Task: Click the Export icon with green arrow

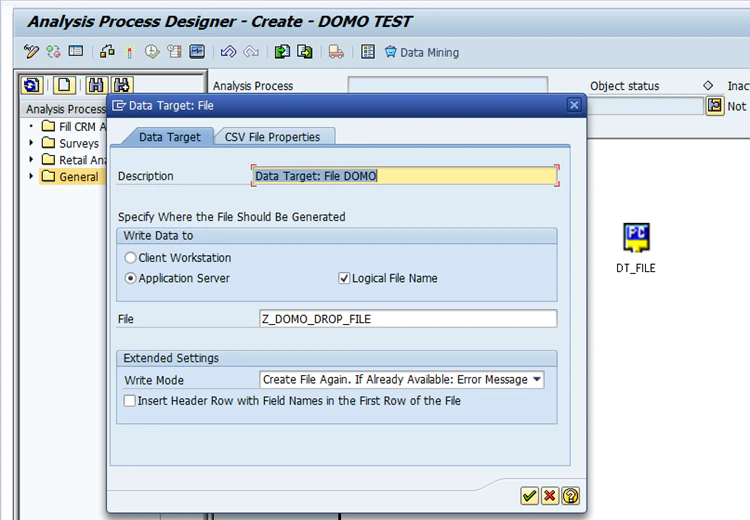Action: point(305,52)
